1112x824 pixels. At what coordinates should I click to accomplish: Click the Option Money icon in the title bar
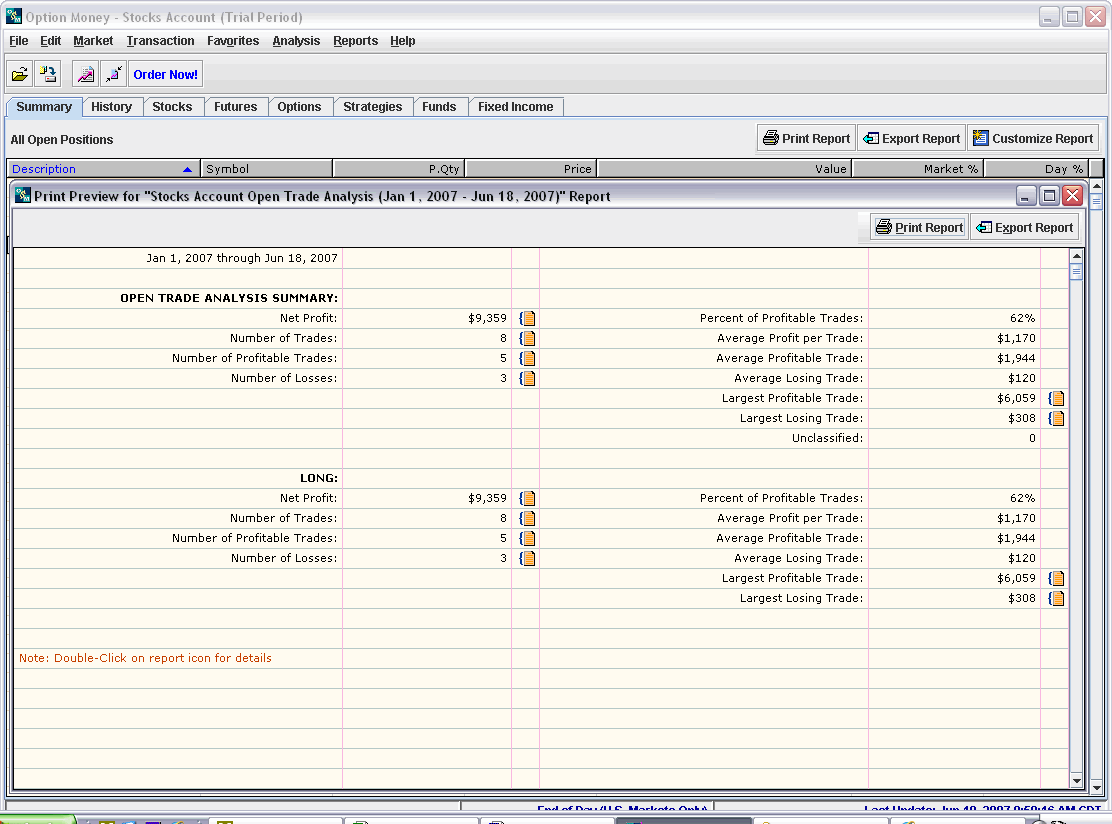tap(13, 16)
